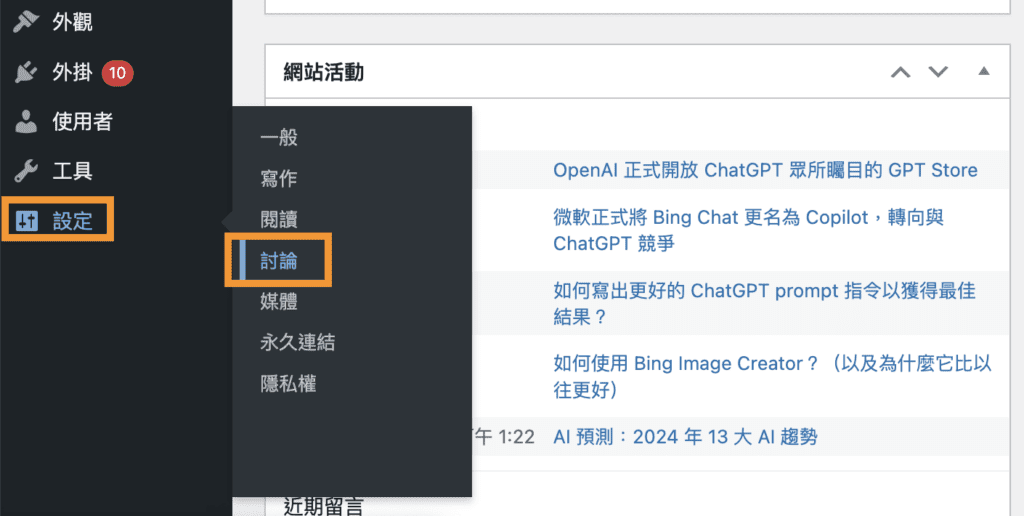This screenshot has width=1024, height=516.
Task: Select 寫作 from the settings submenu
Action: click(x=279, y=179)
